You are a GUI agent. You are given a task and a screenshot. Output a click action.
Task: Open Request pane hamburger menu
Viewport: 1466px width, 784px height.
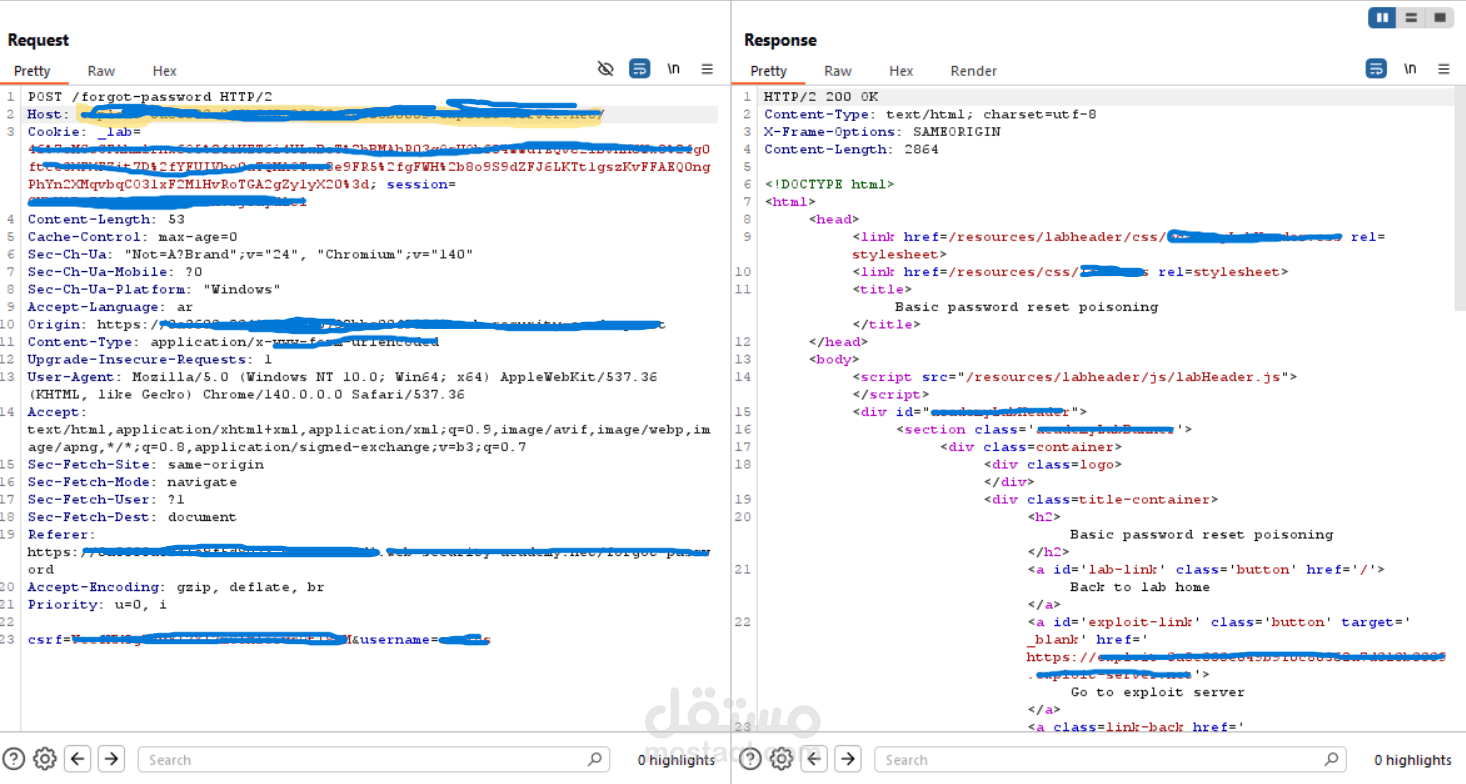[x=707, y=69]
